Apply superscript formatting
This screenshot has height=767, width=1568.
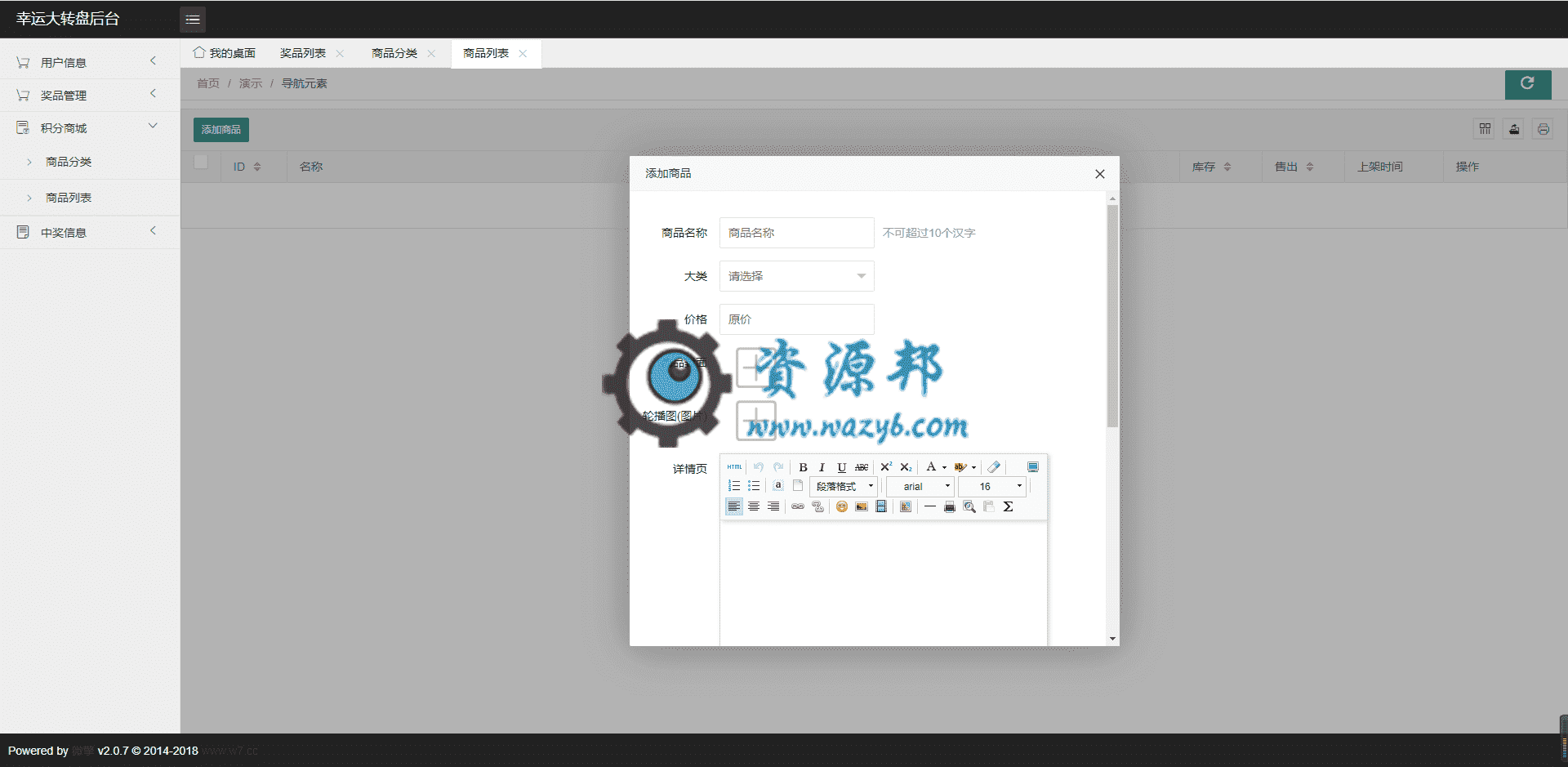pos(886,467)
